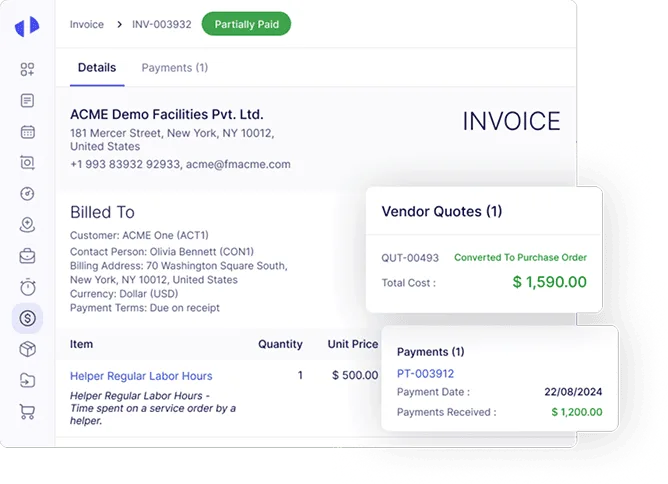
Task: Click the Unit Price column header
Action: click(x=353, y=344)
